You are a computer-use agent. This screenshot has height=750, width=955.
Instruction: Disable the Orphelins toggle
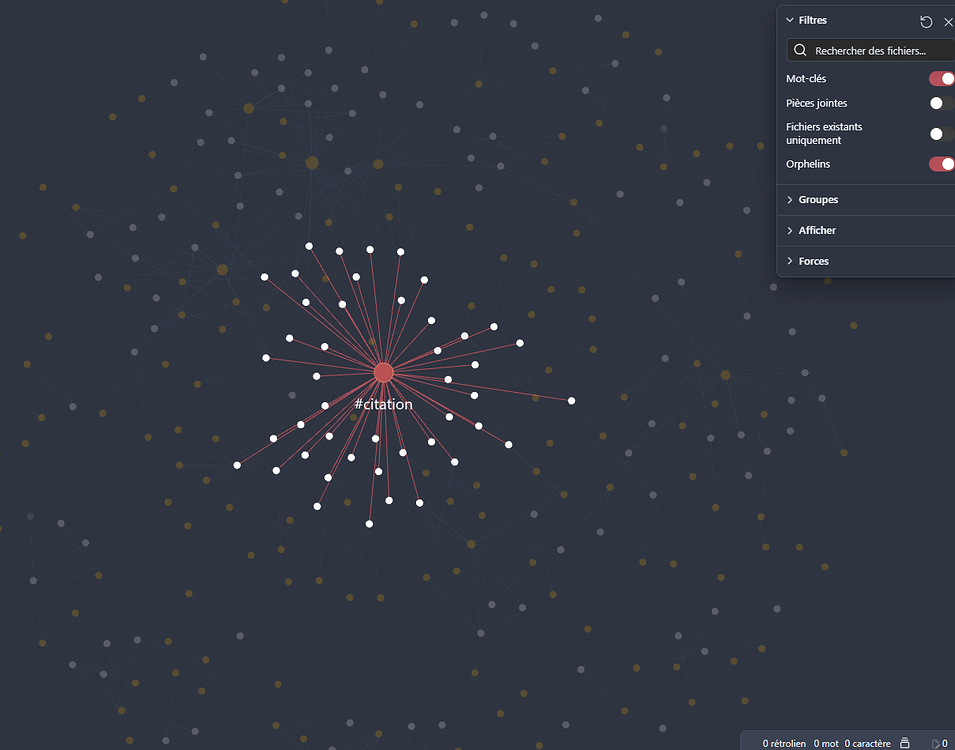click(942, 164)
